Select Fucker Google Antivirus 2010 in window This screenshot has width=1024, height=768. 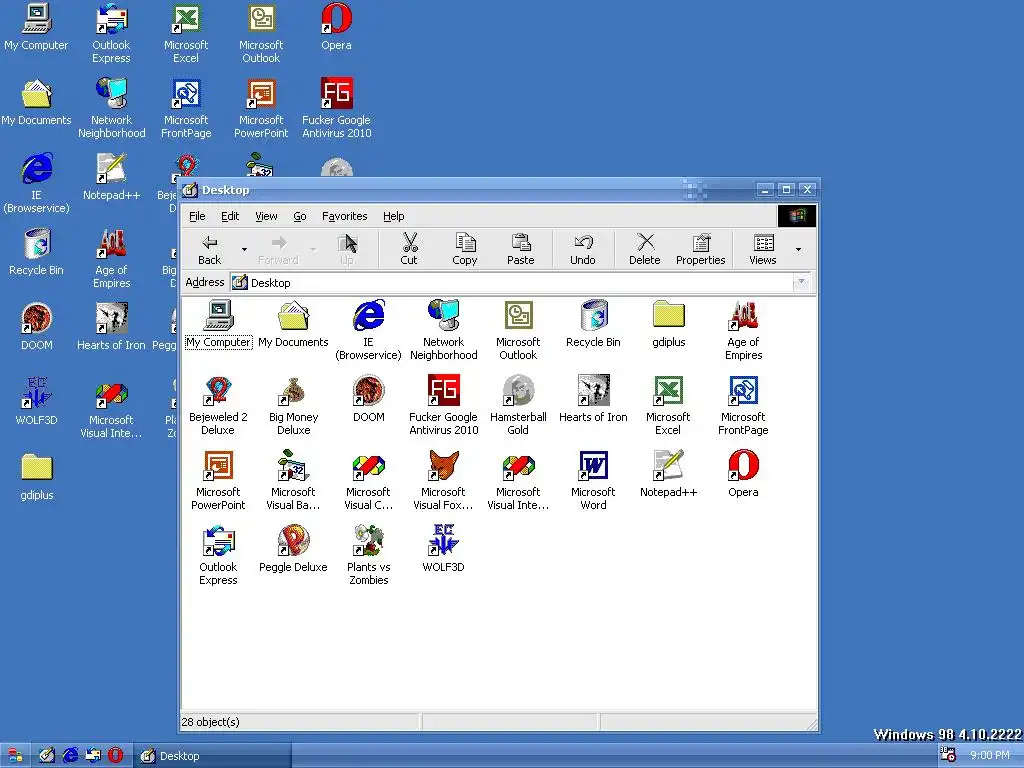click(443, 405)
